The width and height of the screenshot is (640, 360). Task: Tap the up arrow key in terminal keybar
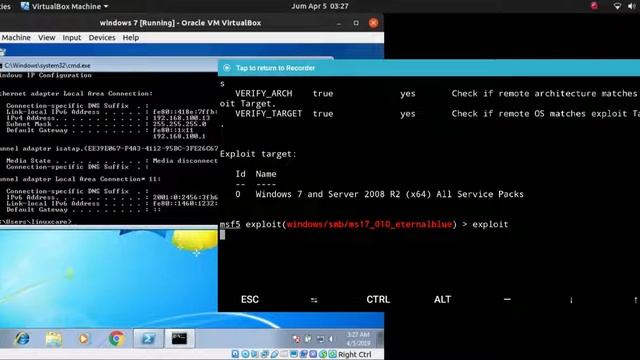(x=636, y=300)
